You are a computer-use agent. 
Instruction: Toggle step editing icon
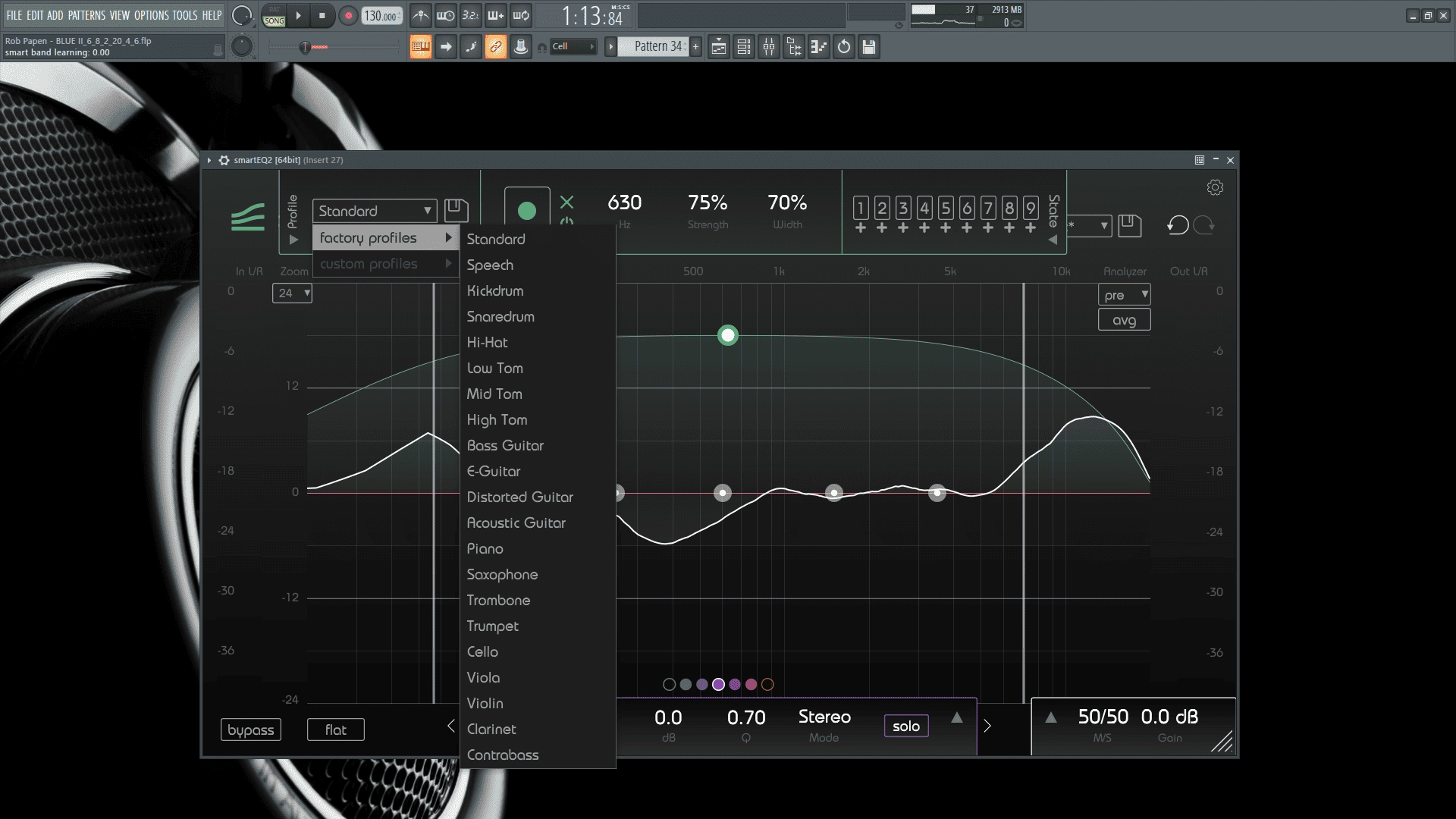[x=471, y=47]
